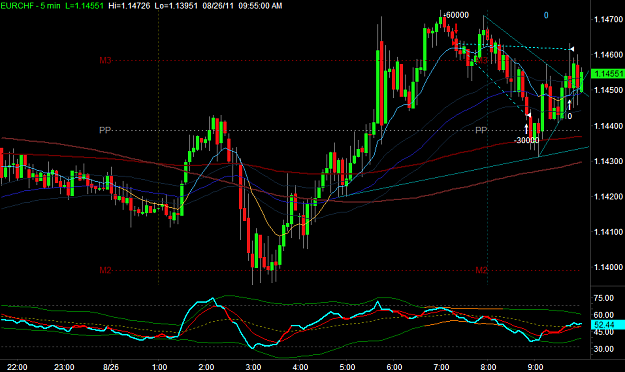Click the 23:00 time axis label
Viewport: 625px width, 372px height.
click(x=65, y=367)
